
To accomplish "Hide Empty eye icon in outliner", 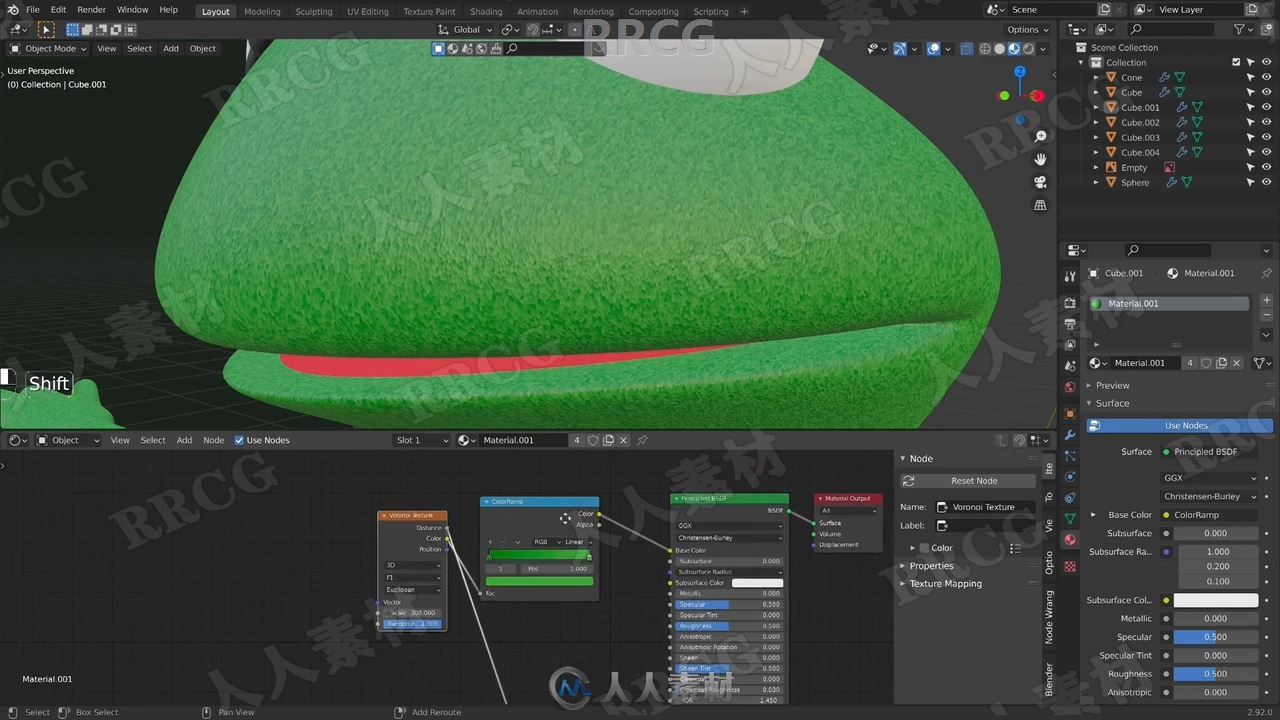I will [x=1266, y=167].
